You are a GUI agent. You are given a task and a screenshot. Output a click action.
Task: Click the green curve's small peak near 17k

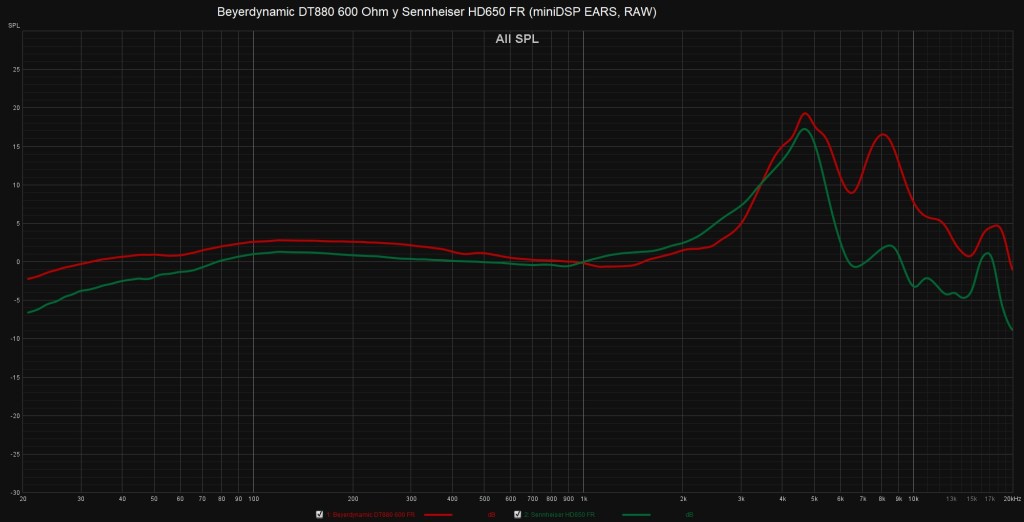pos(987,254)
